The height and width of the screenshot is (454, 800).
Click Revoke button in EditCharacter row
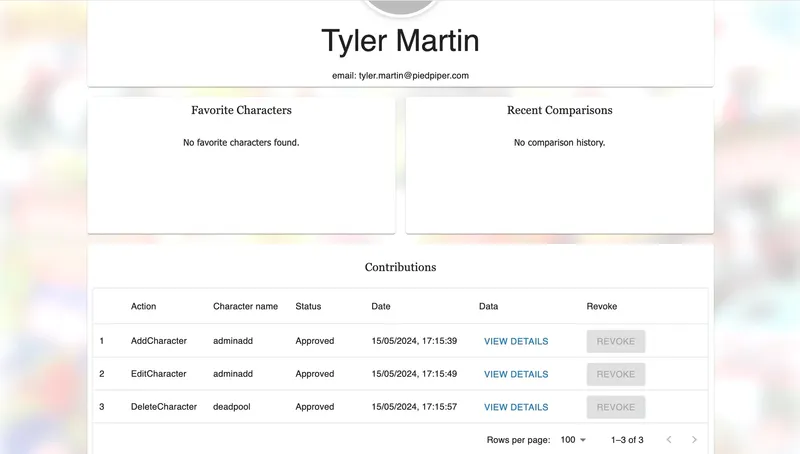(x=616, y=374)
